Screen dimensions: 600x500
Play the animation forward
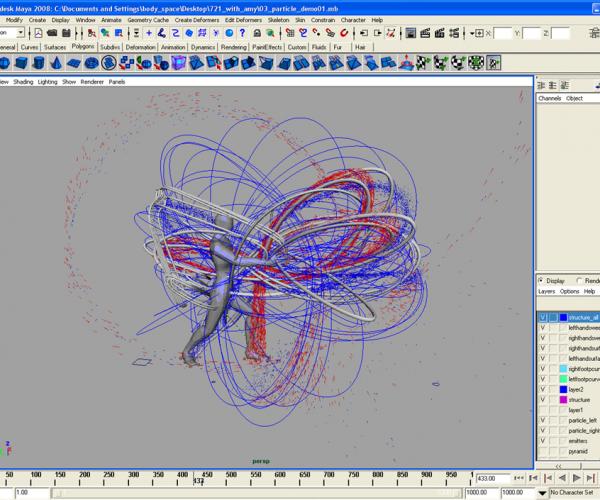tap(576, 478)
